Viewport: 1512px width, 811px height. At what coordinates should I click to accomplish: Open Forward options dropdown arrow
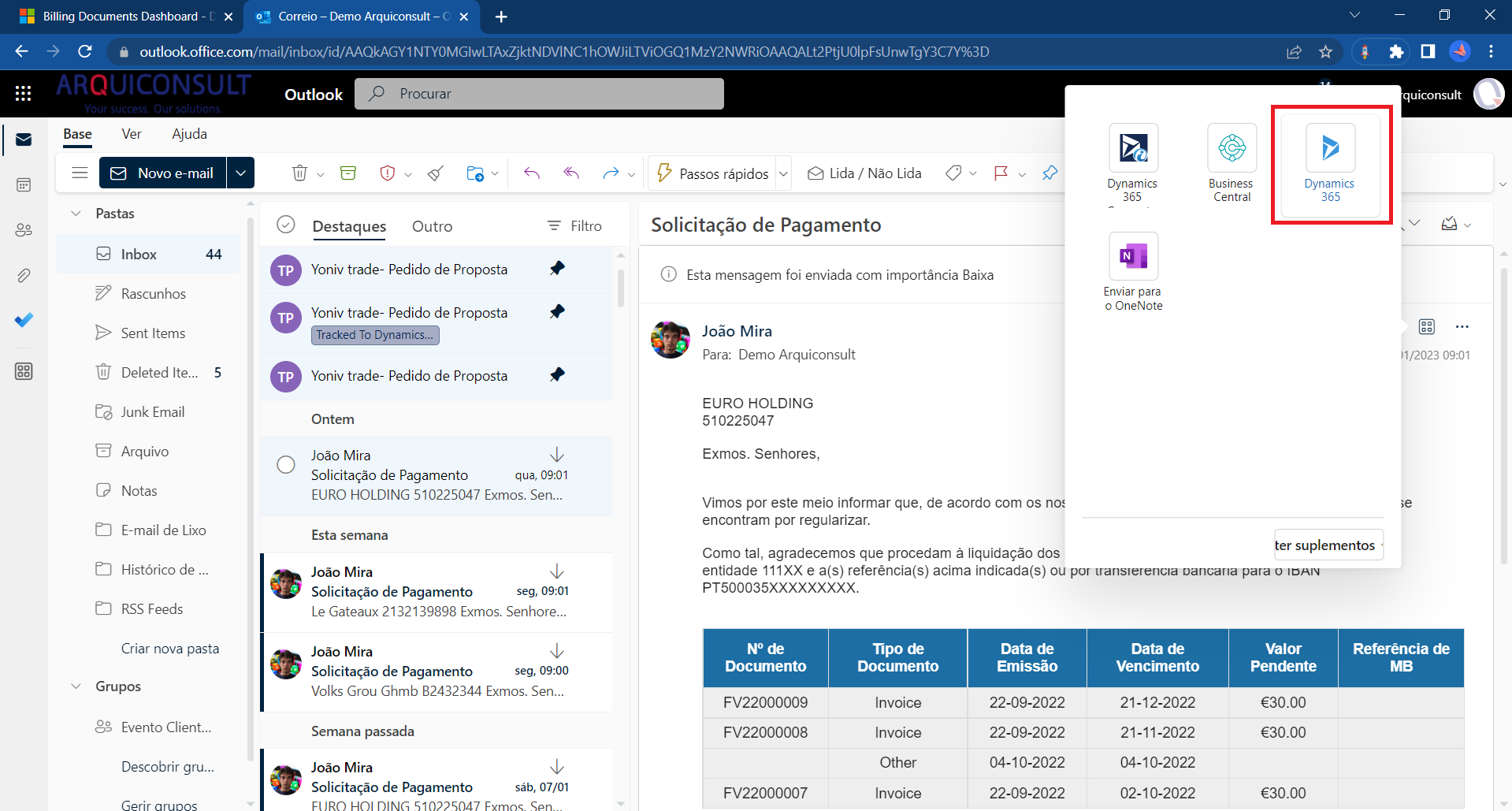pos(631,174)
